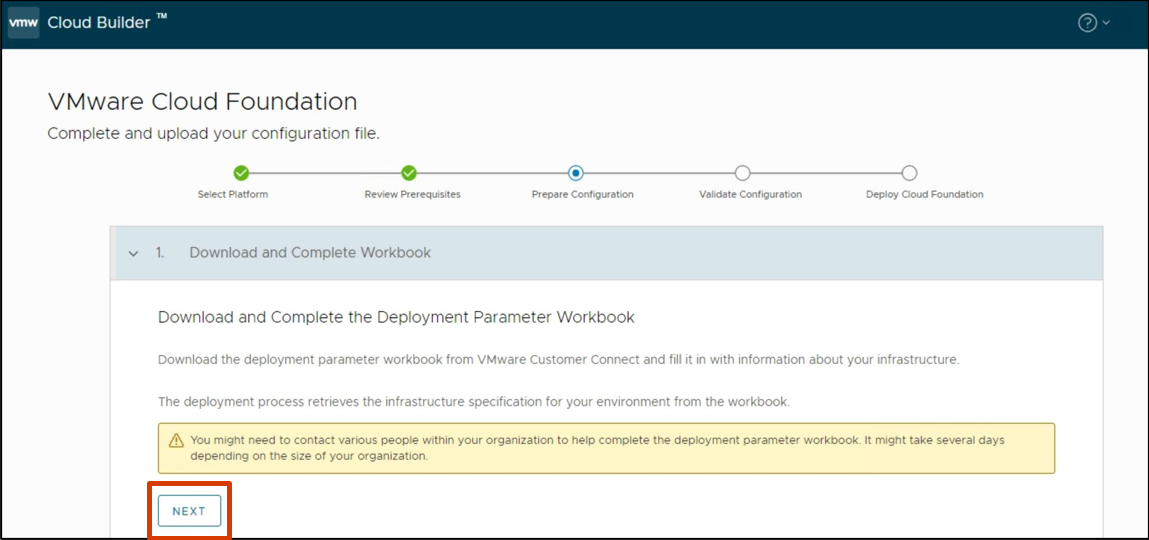Image resolution: width=1149 pixels, height=540 pixels.
Task: Select the Prepare Configuration step circle
Action: tap(575, 173)
